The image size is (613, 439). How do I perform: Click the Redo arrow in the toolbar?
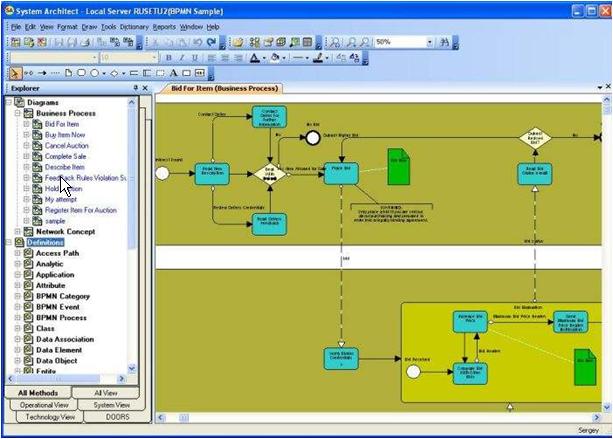(x=211, y=42)
